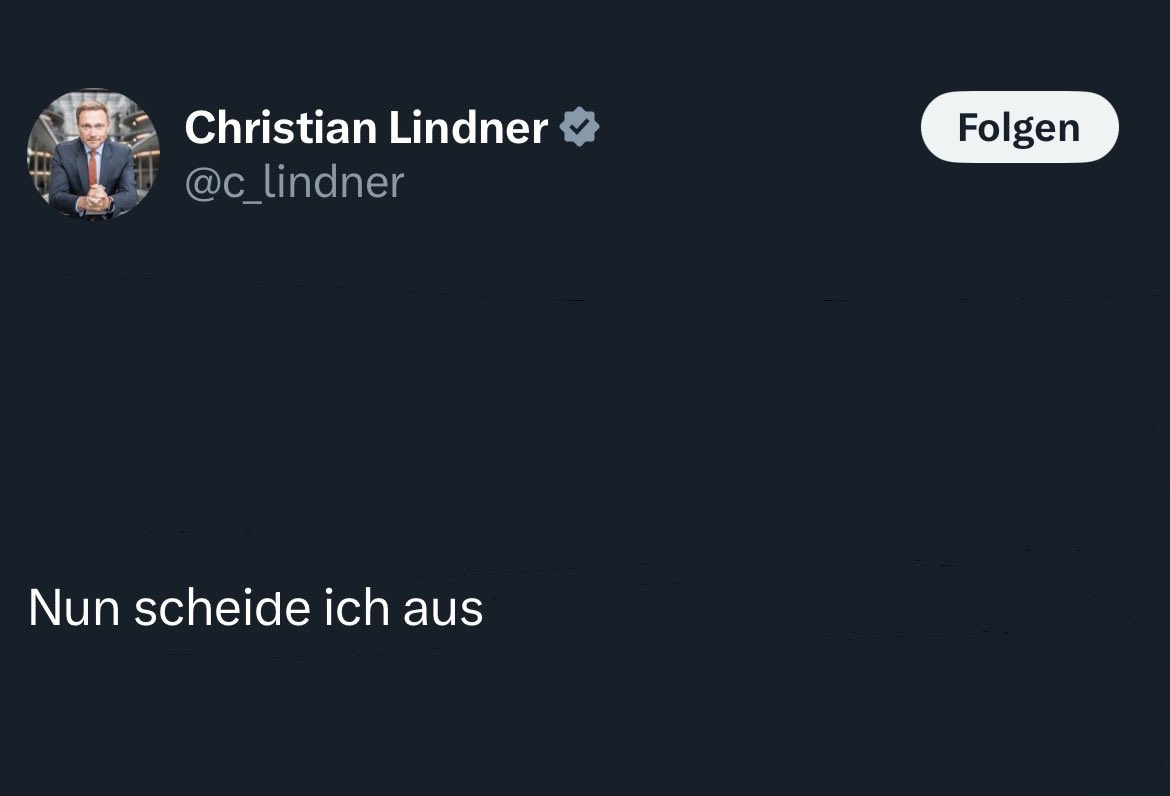
Task: Follow the @c_lindner account
Action: [1018, 127]
